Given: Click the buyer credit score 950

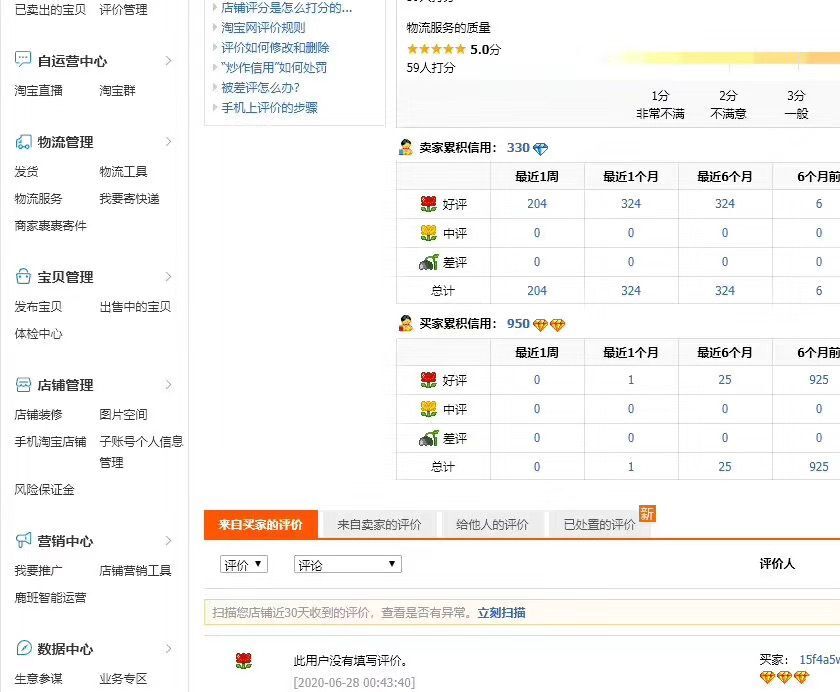Looking at the screenshot, I should coord(518,324).
